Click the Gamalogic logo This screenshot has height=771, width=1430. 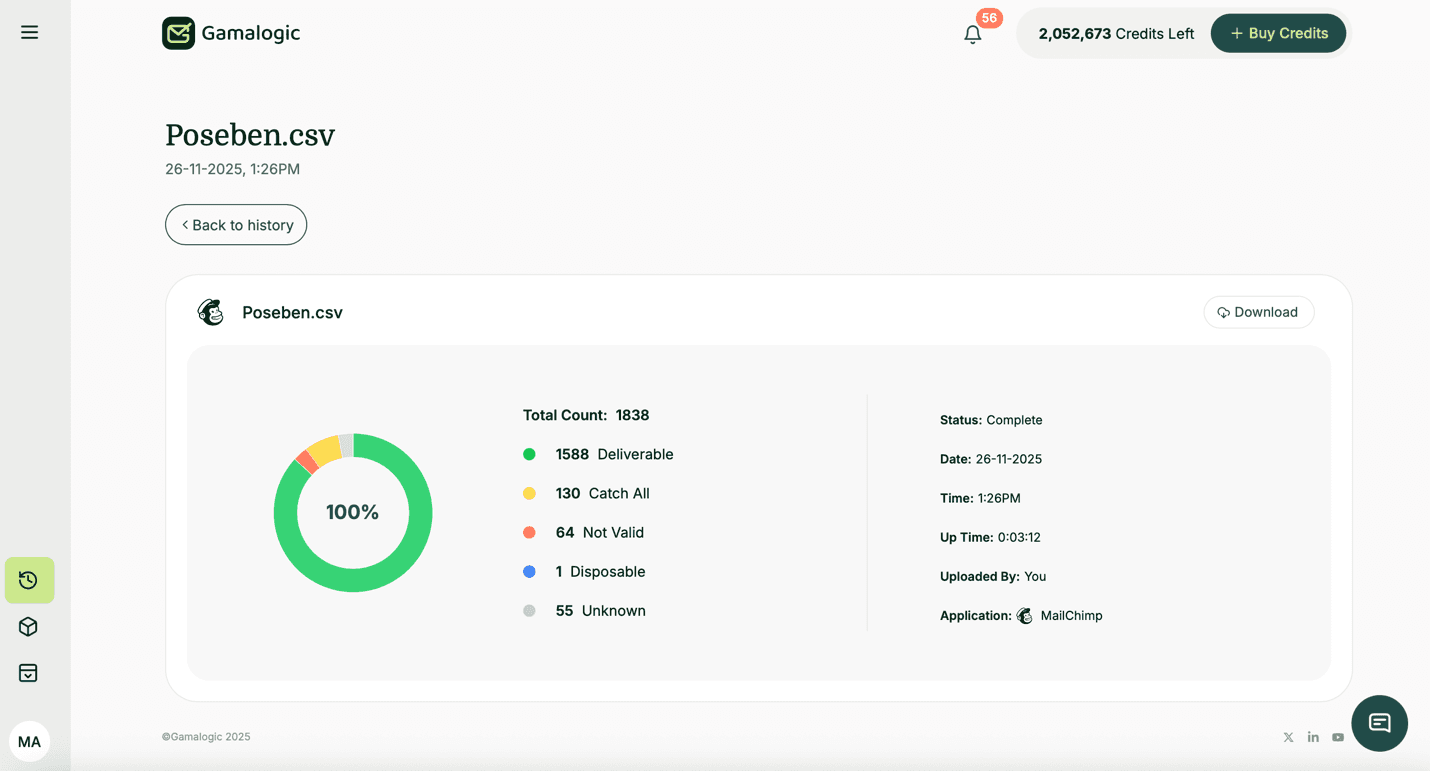coord(231,33)
